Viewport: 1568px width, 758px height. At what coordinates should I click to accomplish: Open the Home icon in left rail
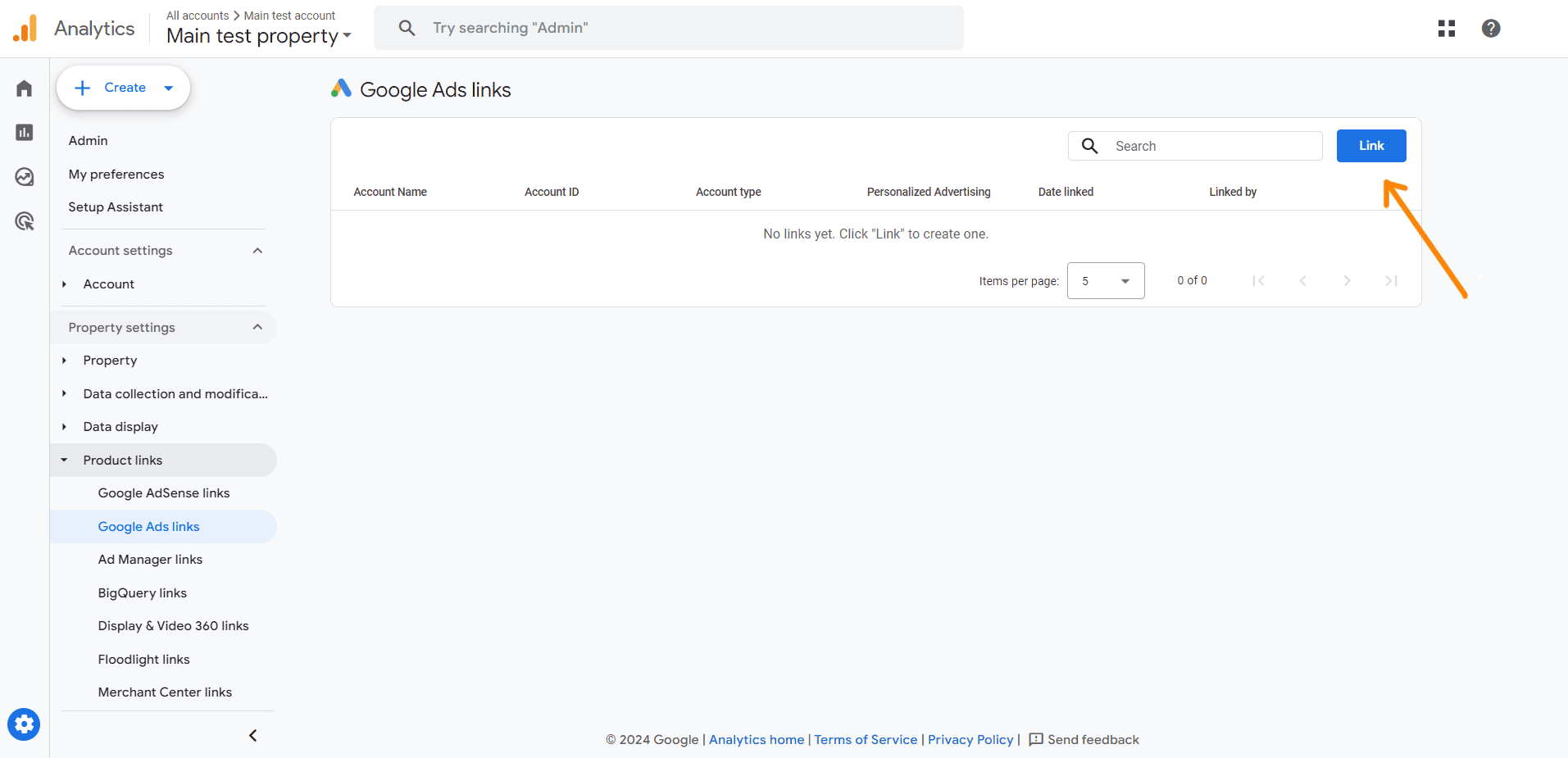coord(25,88)
